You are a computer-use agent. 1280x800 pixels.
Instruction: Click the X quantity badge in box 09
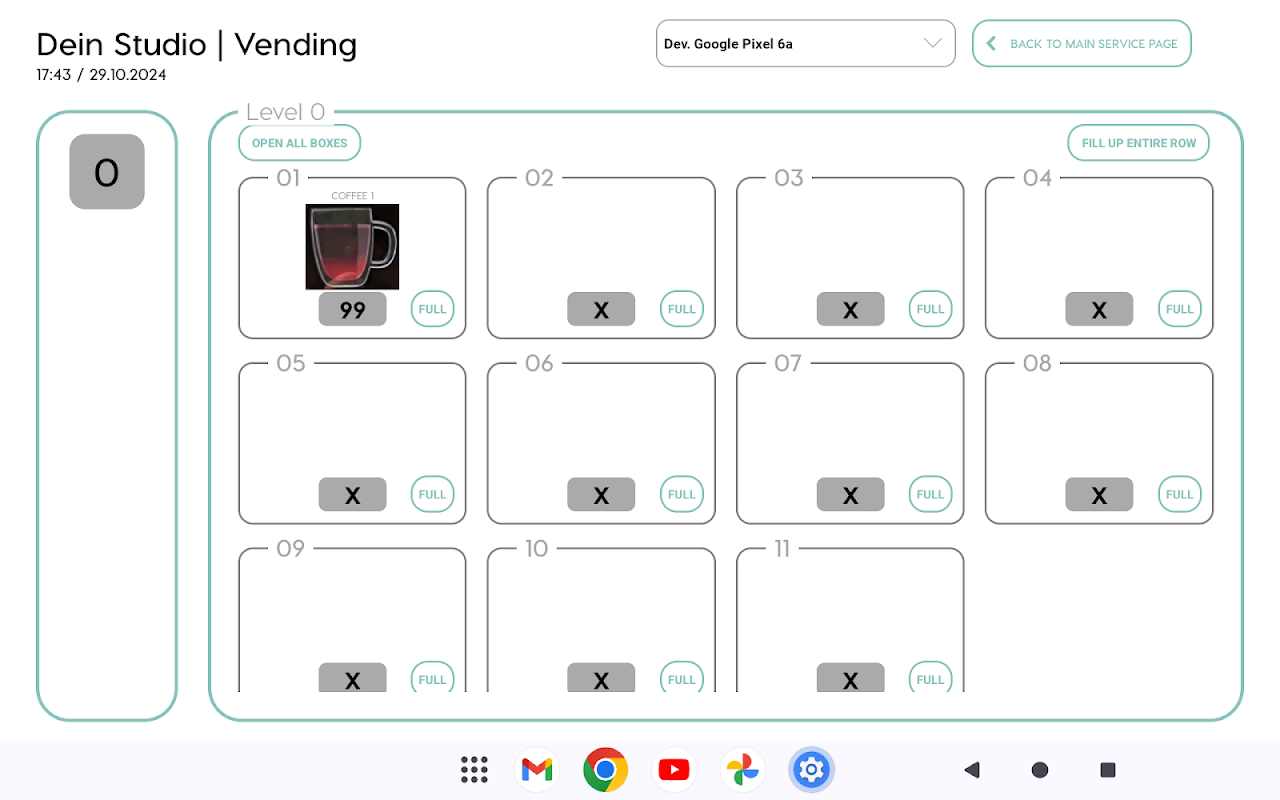(353, 678)
